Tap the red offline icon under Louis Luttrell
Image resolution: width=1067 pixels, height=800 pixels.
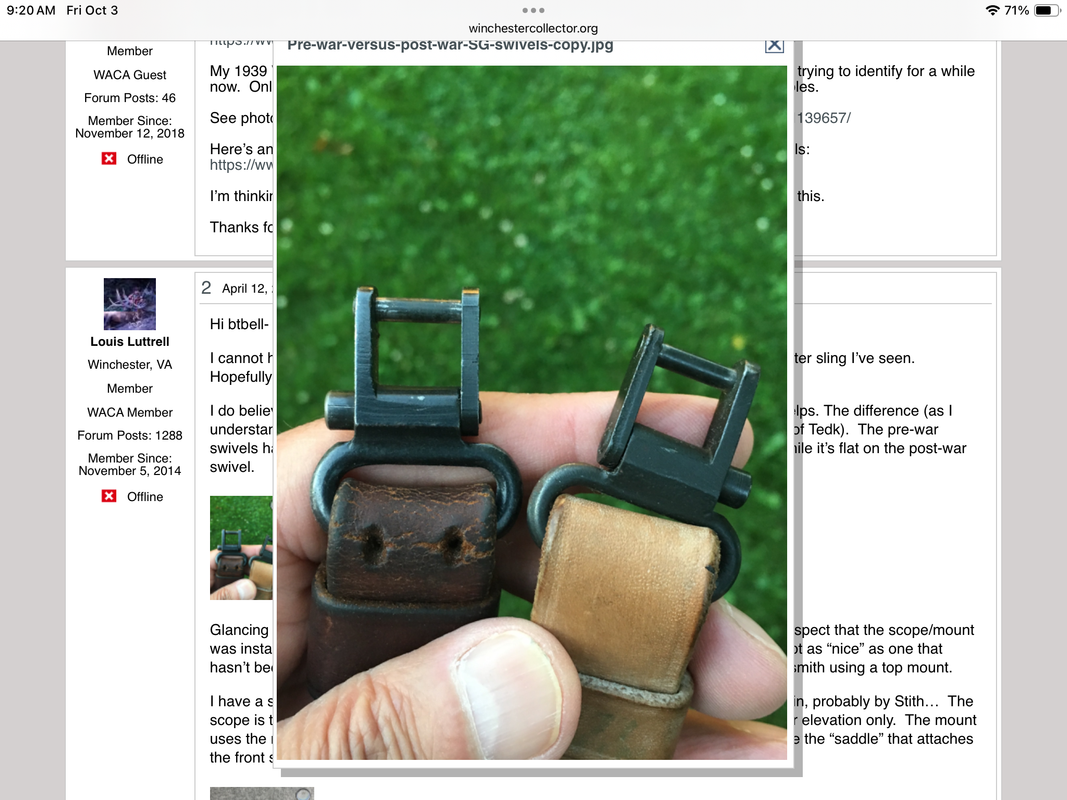pyautogui.click(x=109, y=496)
